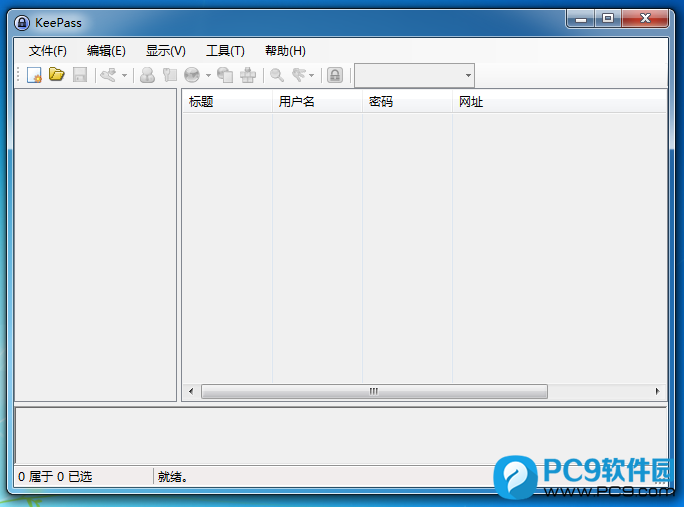The width and height of the screenshot is (684, 507).
Task: Close the KeePass window
Action: [645, 18]
